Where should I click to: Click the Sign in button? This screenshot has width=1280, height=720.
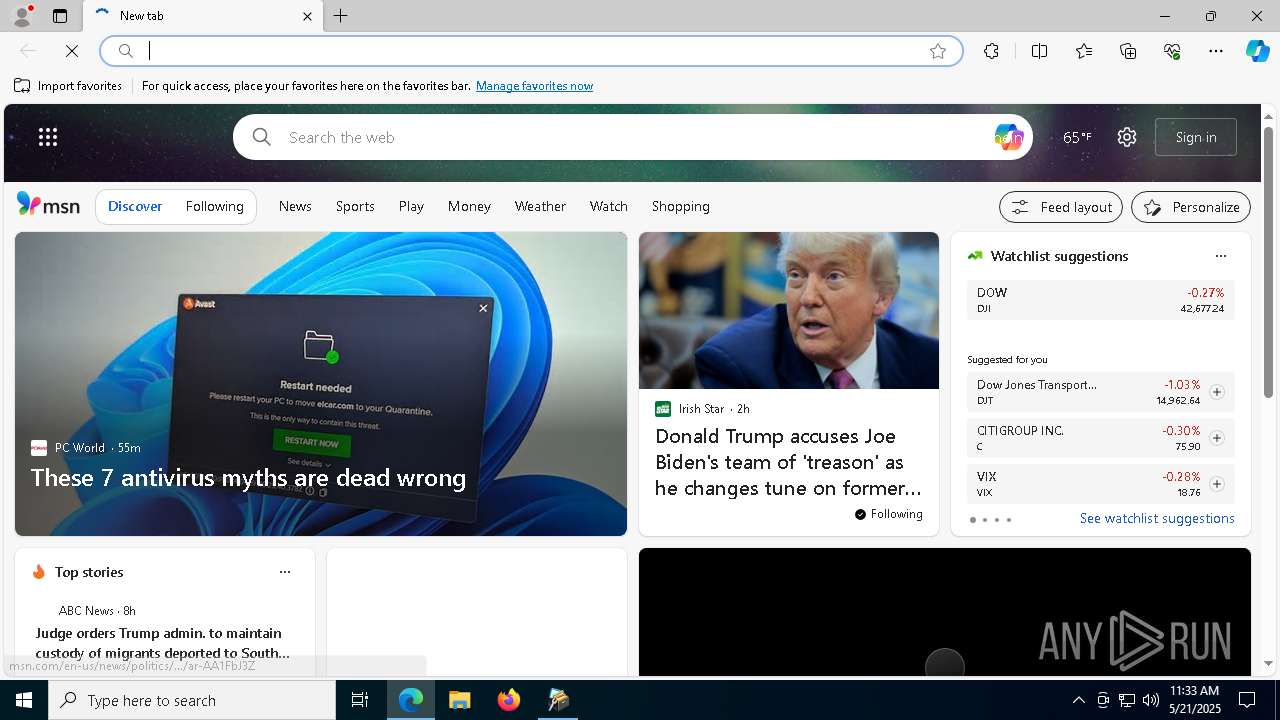[x=1196, y=137]
